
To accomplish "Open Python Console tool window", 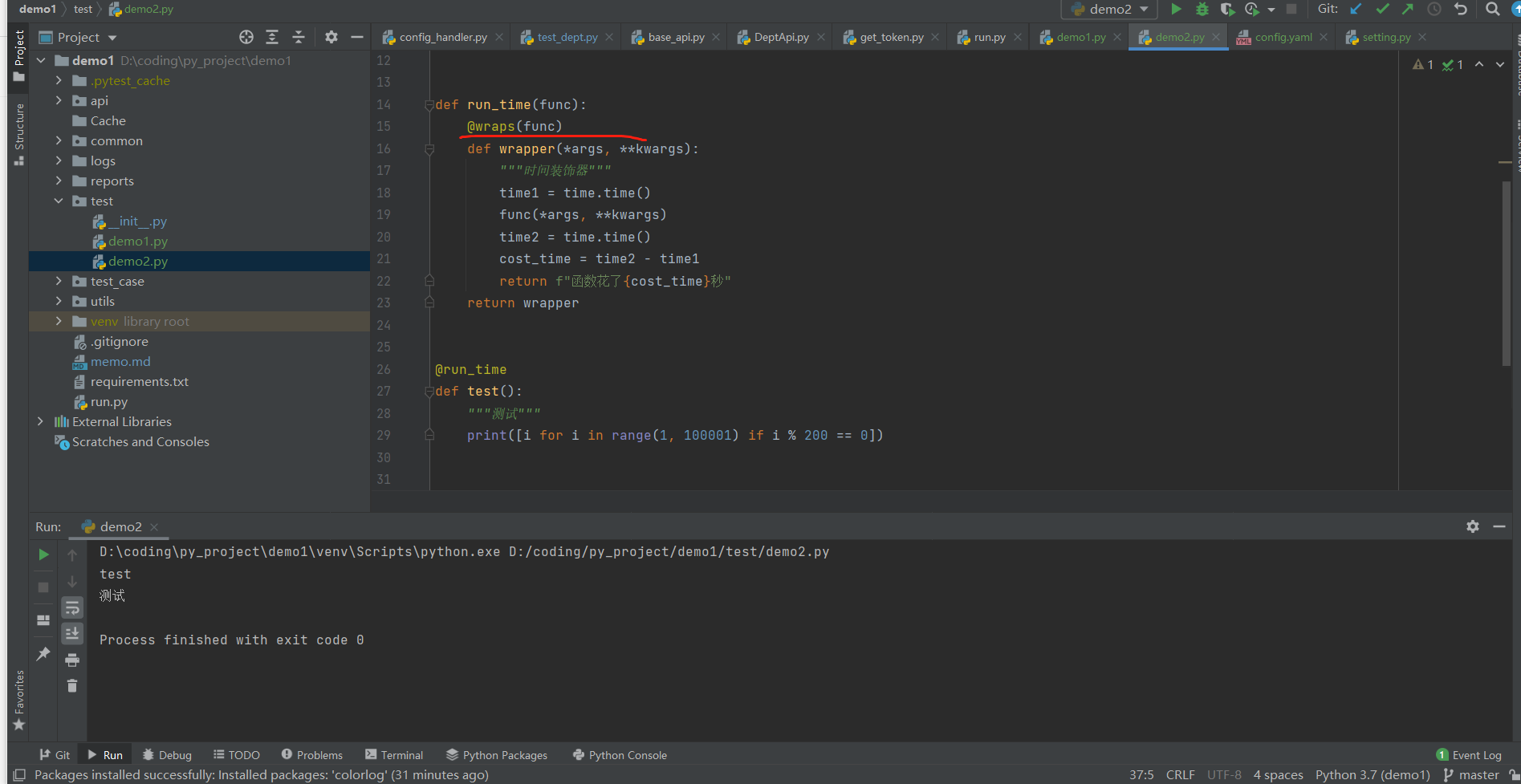I will tap(620, 755).
